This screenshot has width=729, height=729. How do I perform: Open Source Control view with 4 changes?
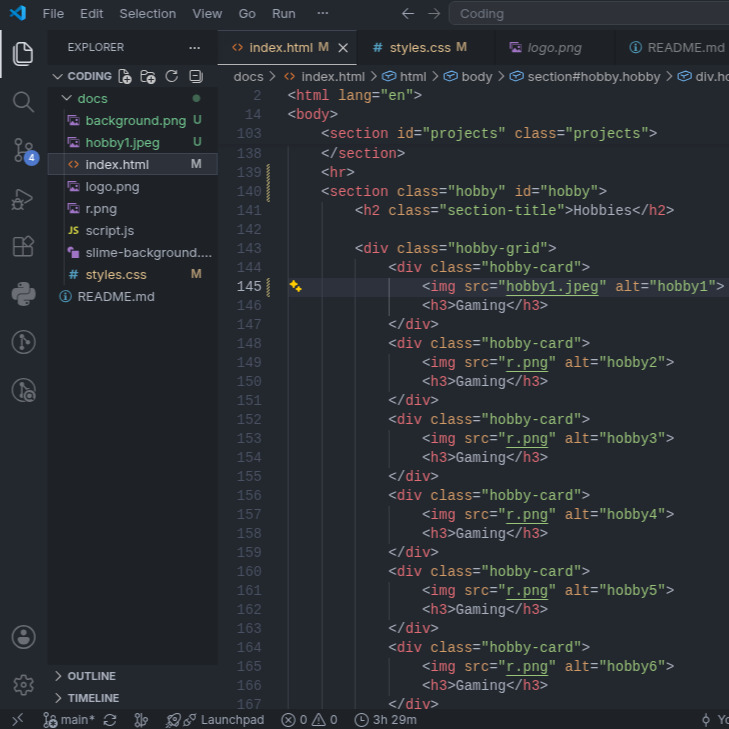click(x=24, y=151)
